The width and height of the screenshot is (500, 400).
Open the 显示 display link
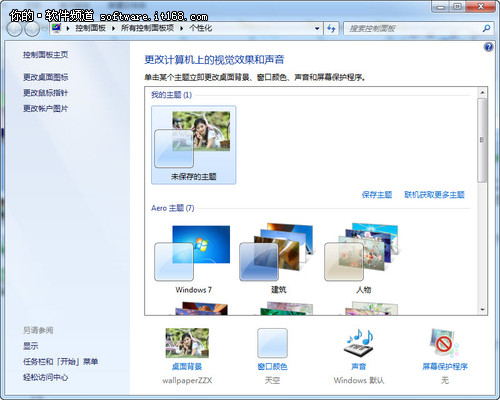click(30, 346)
